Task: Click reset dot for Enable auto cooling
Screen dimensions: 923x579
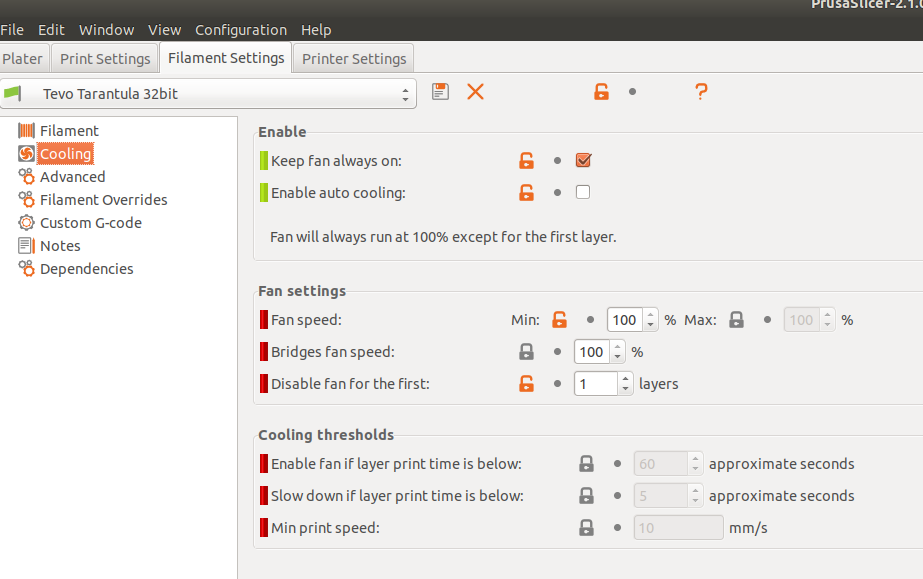Action: tap(557, 192)
